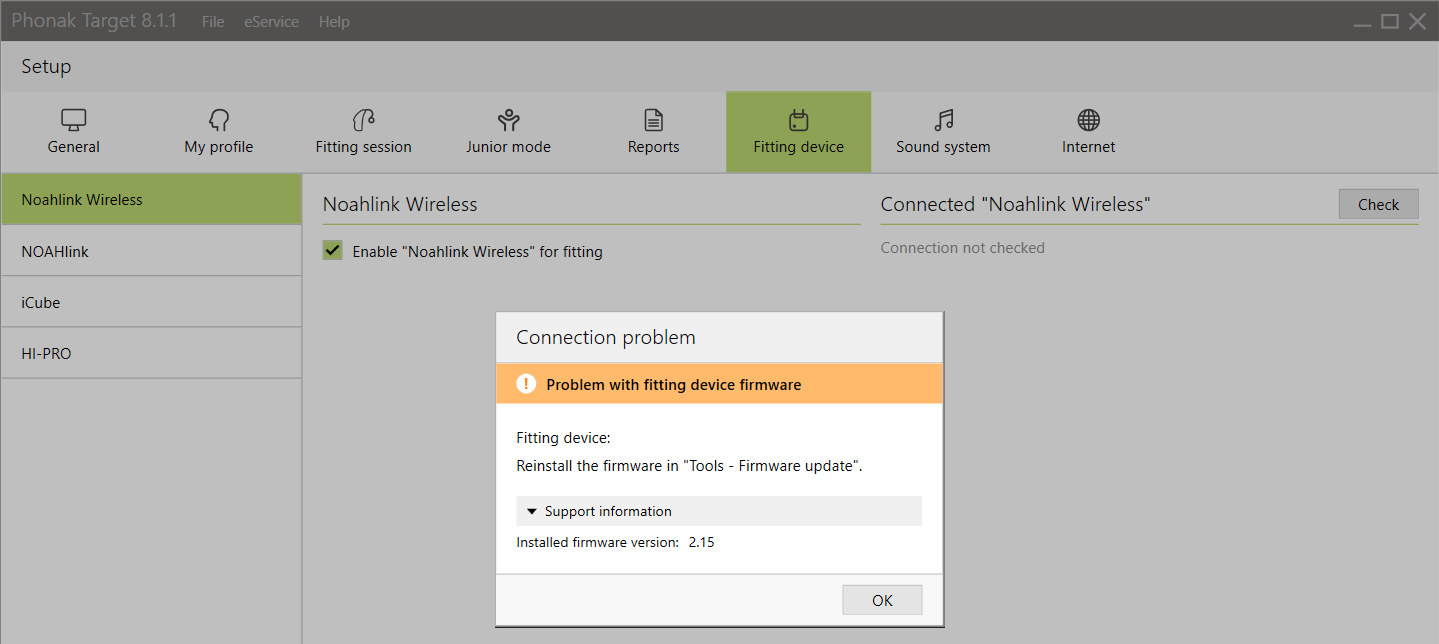Open the File menu
Image resolution: width=1439 pixels, height=644 pixels.
[x=213, y=21]
